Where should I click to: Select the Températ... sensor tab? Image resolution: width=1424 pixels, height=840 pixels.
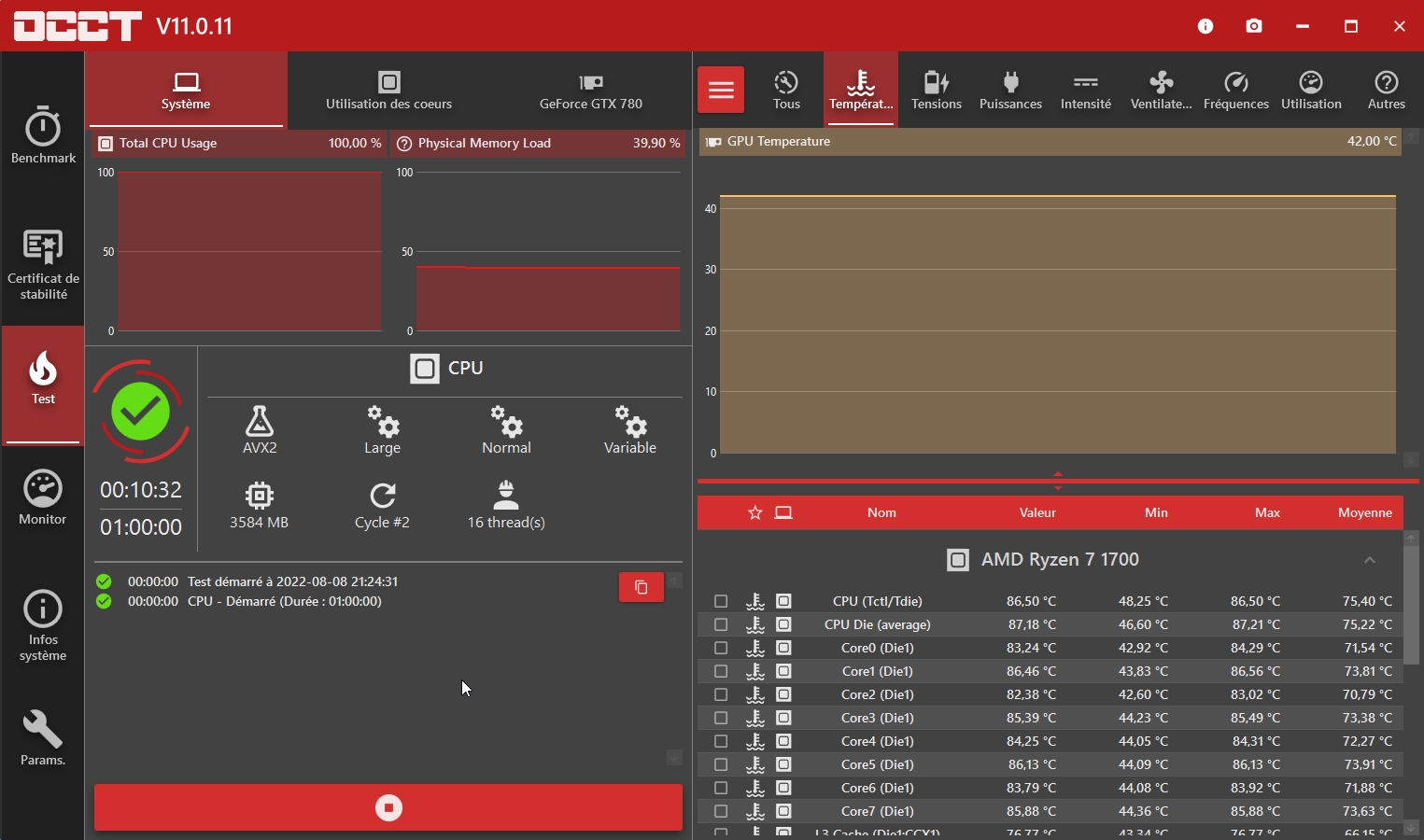[x=861, y=90]
